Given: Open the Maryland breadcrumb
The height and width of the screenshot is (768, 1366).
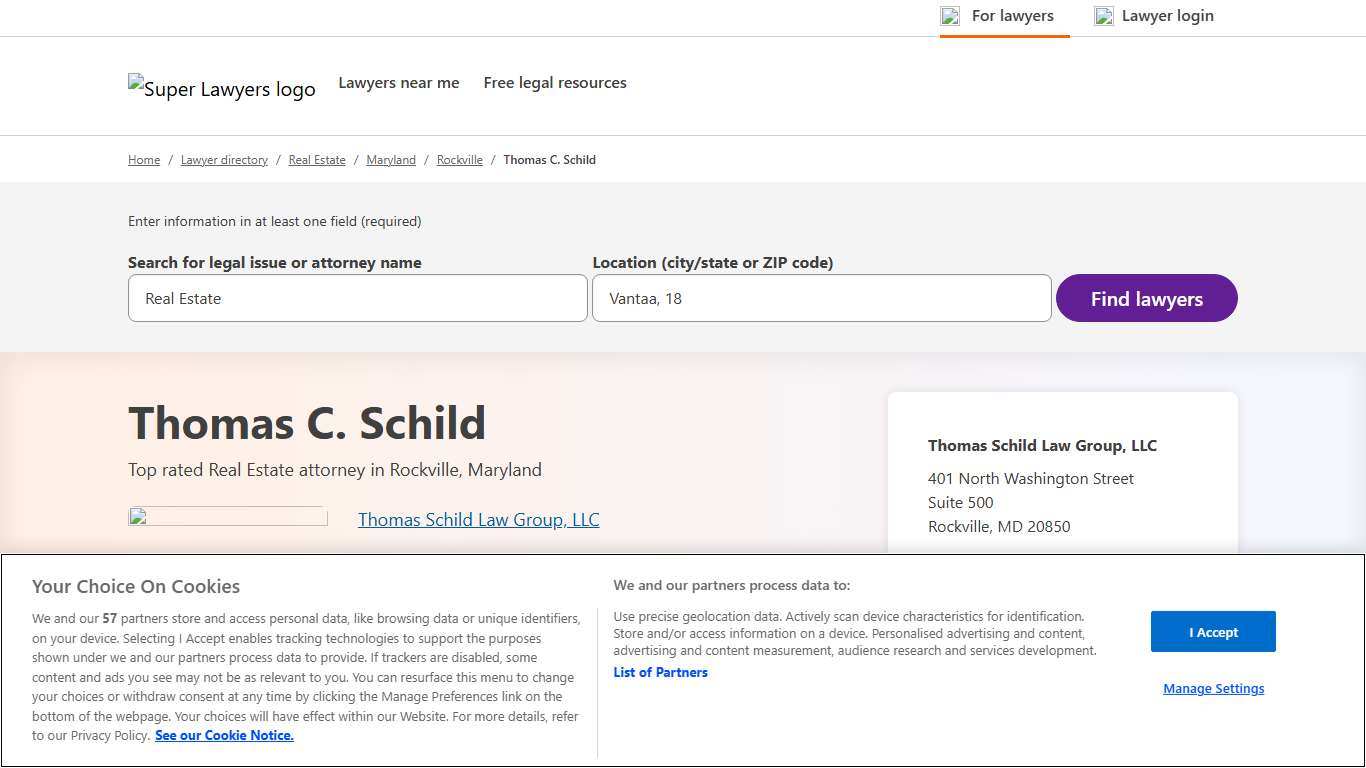Looking at the screenshot, I should (x=390, y=159).
